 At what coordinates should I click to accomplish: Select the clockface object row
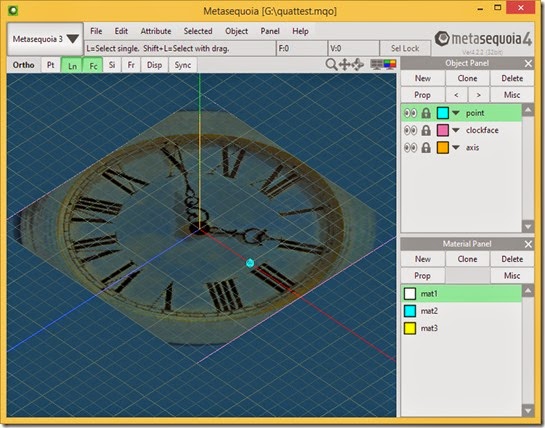462,130
